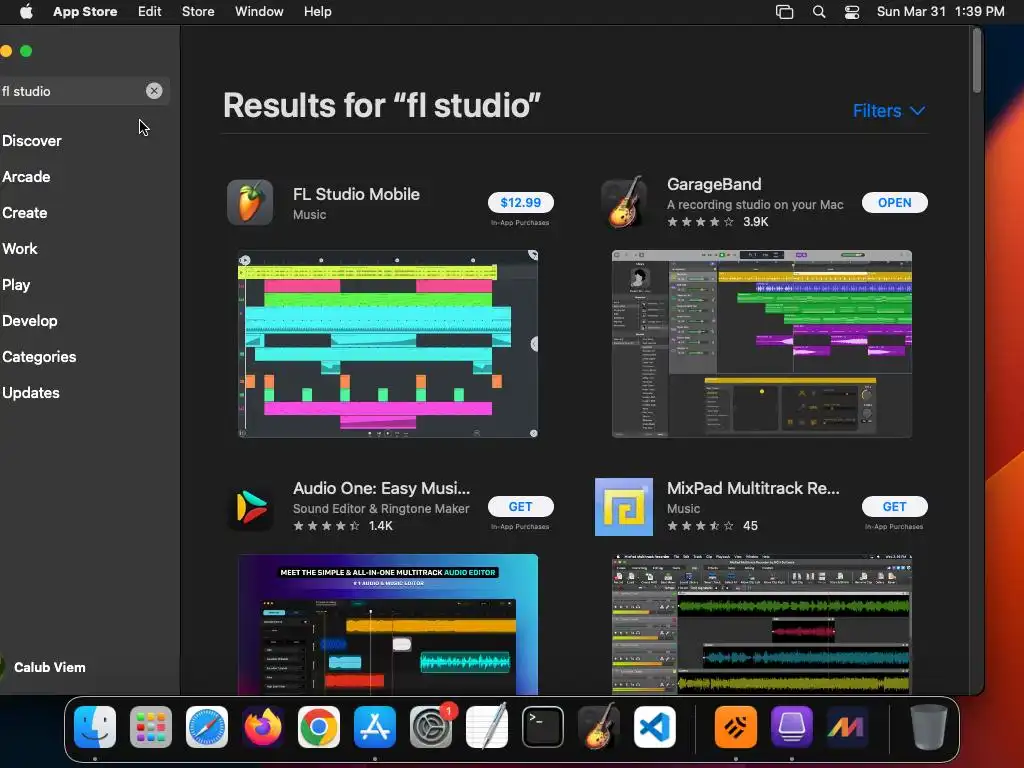Open the Audio One: Easy Musi... title

381,488
